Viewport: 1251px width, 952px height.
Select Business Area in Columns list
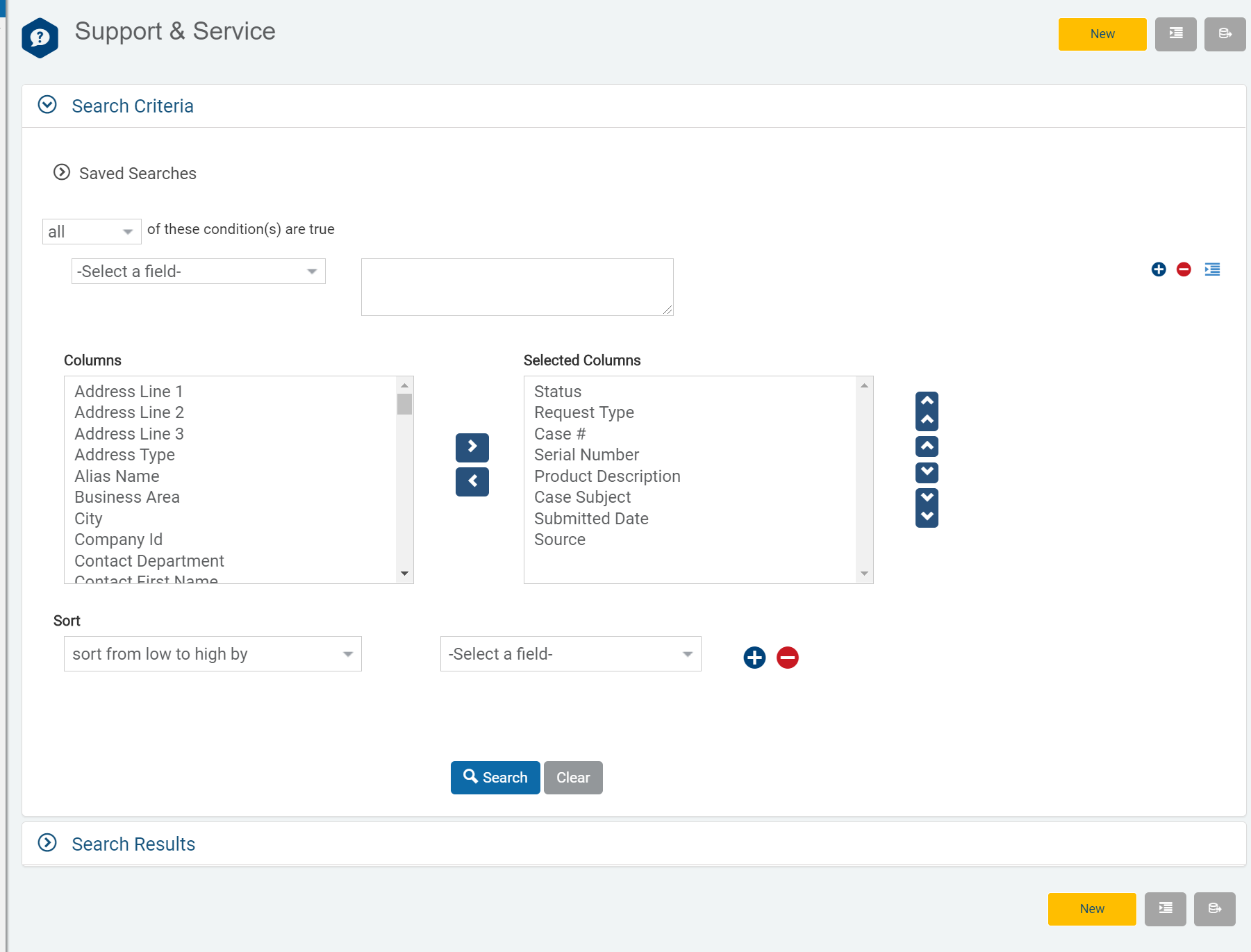pyautogui.click(x=127, y=497)
